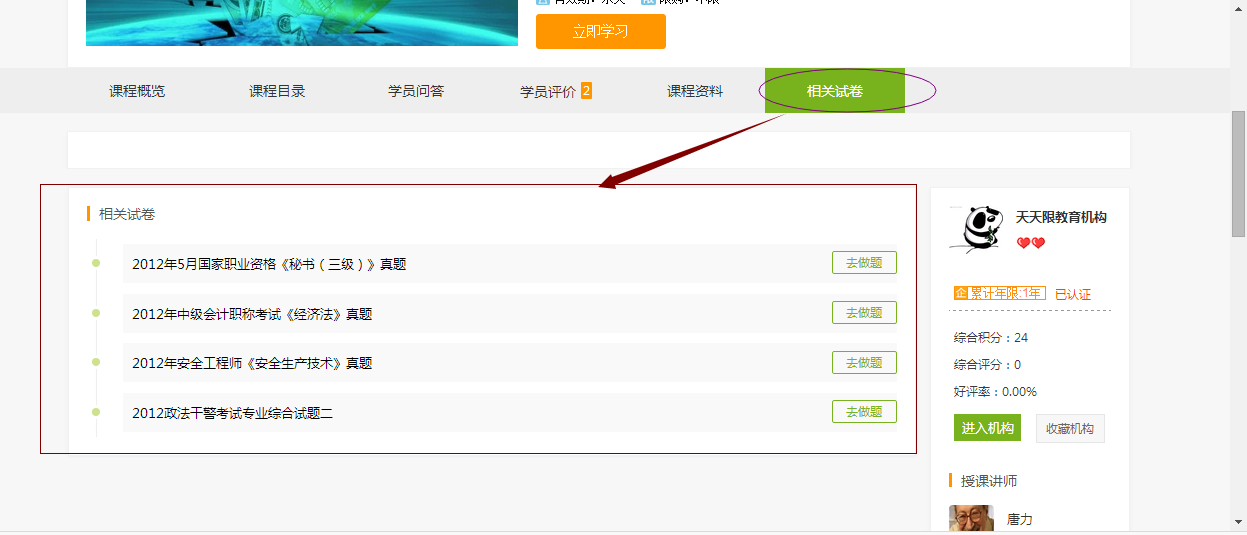Open the 课程目录 tab
Viewport: 1247px width, 535px height.
click(x=277, y=91)
